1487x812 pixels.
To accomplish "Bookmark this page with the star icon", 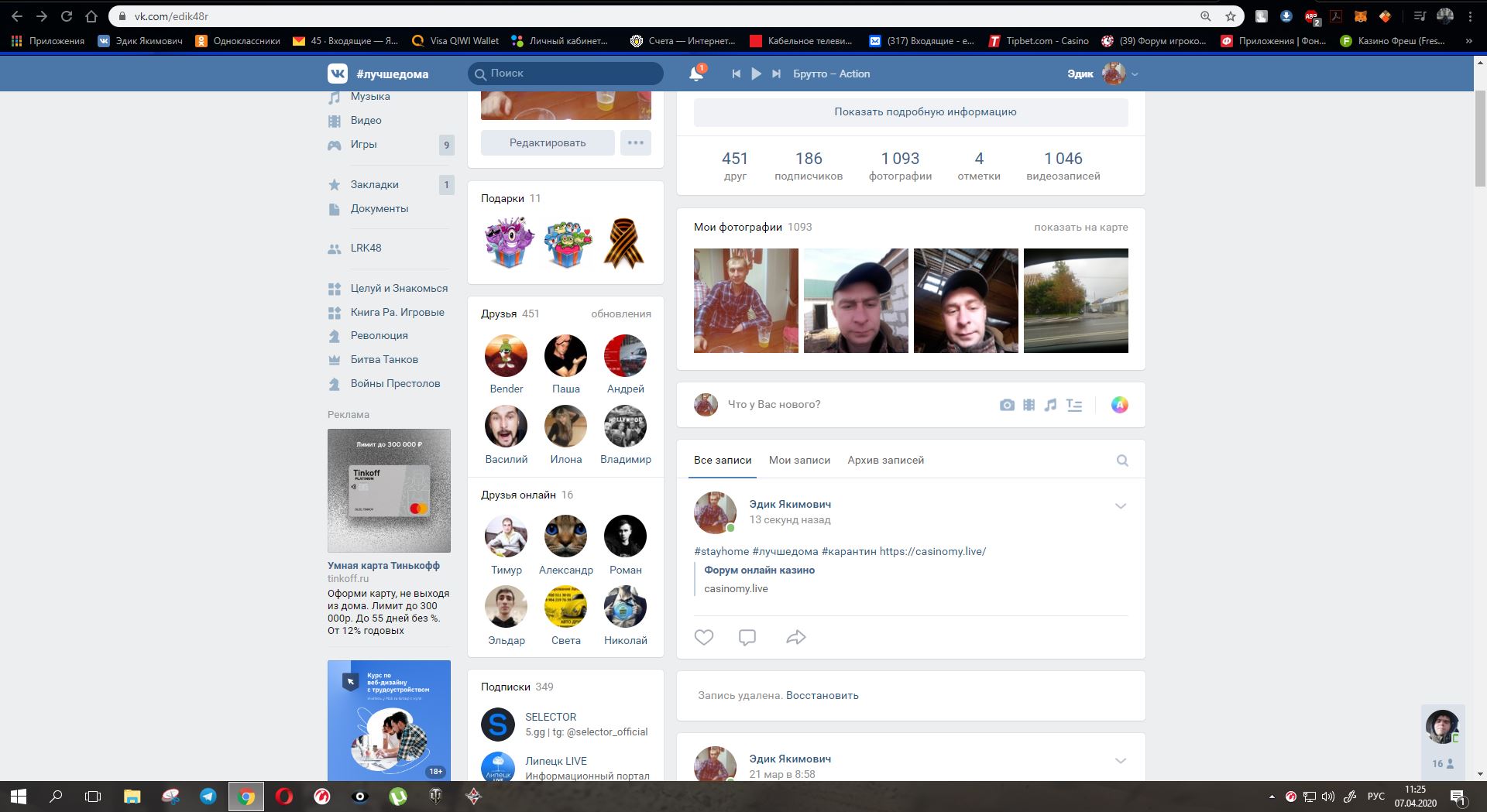I will click(x=1231, y=16).
